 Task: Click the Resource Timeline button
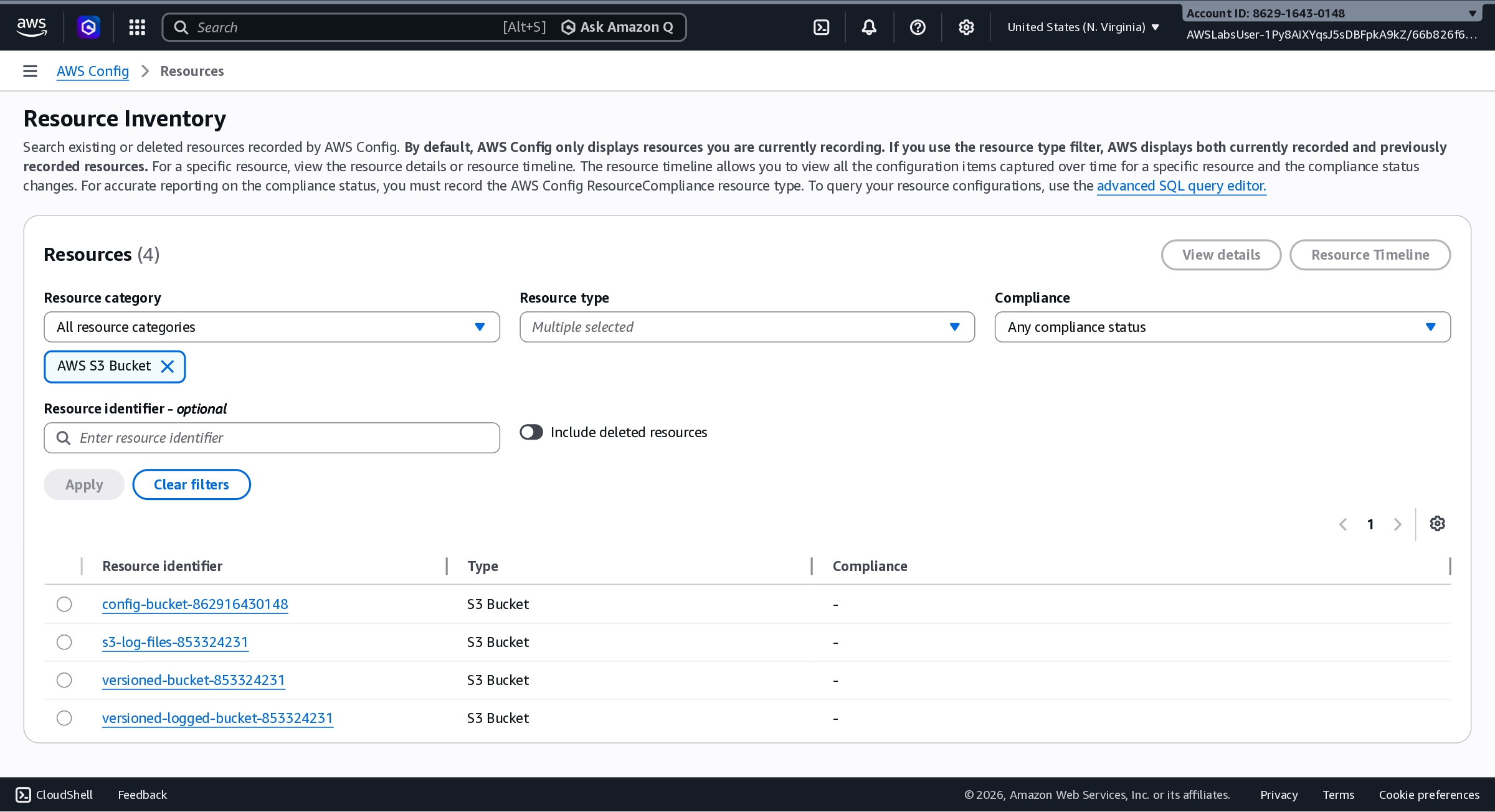(x=1370, y=255)
